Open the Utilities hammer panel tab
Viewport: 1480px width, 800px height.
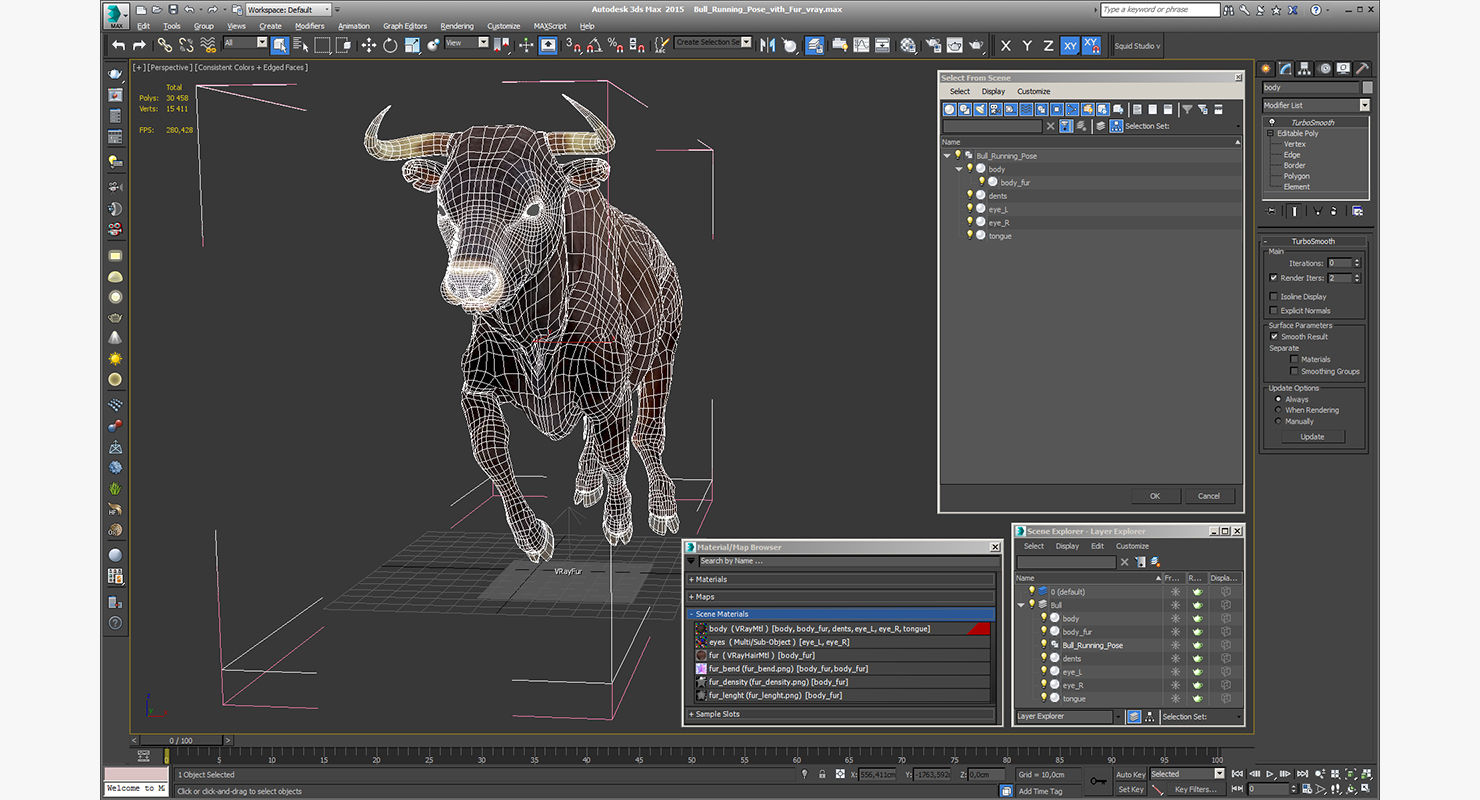pyautogui.click(x=1362, y=68)
